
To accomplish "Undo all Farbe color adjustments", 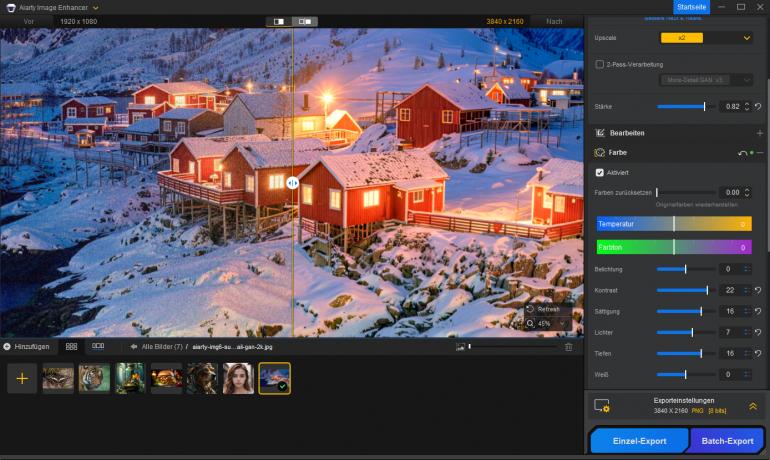I will 742,153.
